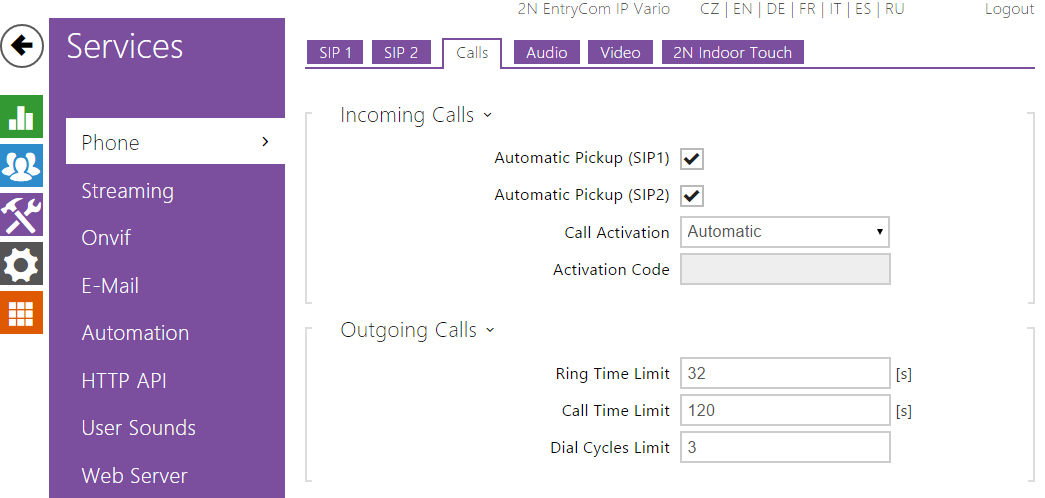Click the back arrow icon
The image size is (1045, 498).
(22, 46)
